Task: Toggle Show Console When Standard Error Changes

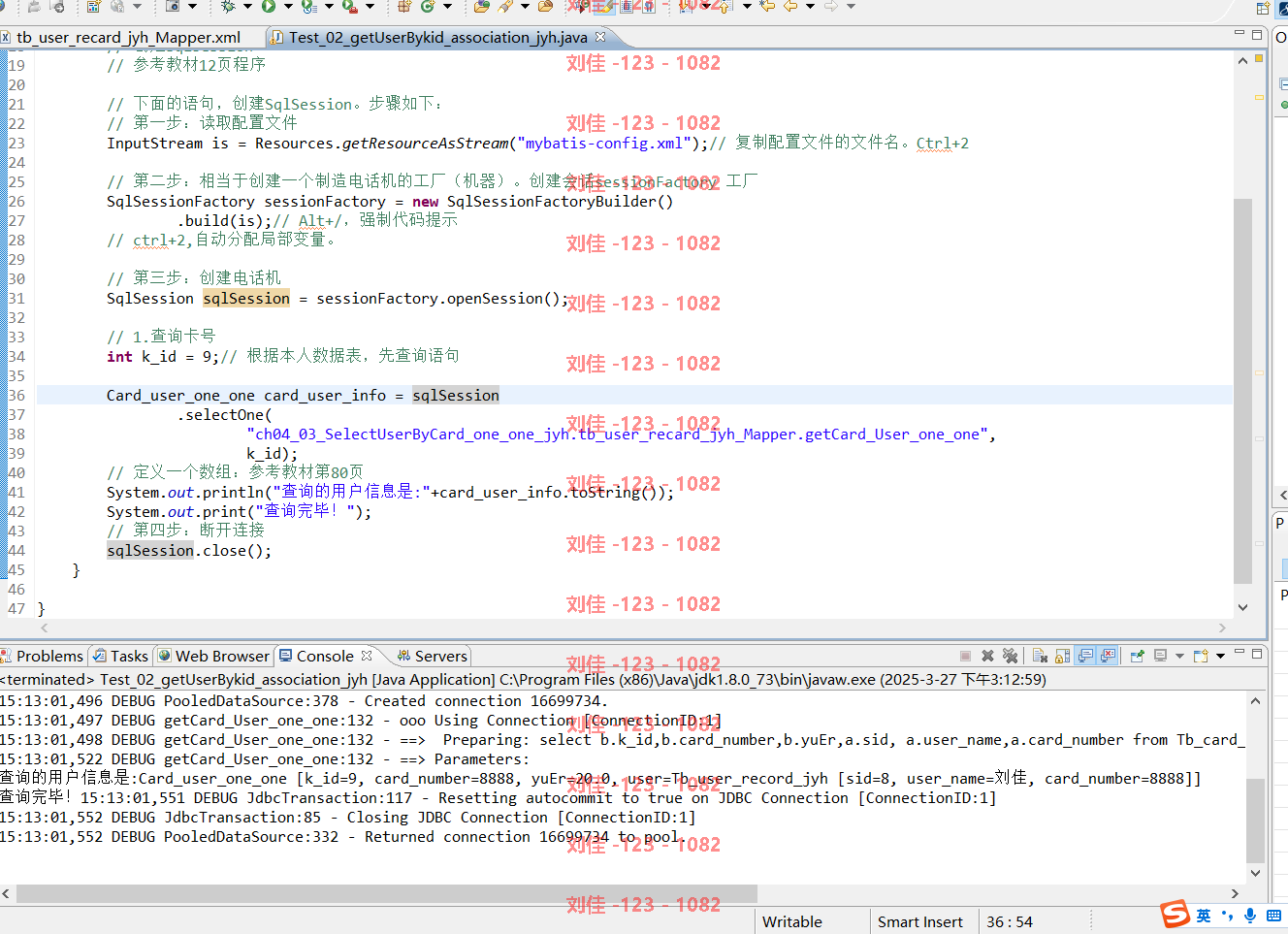Action: point(1108,656)
